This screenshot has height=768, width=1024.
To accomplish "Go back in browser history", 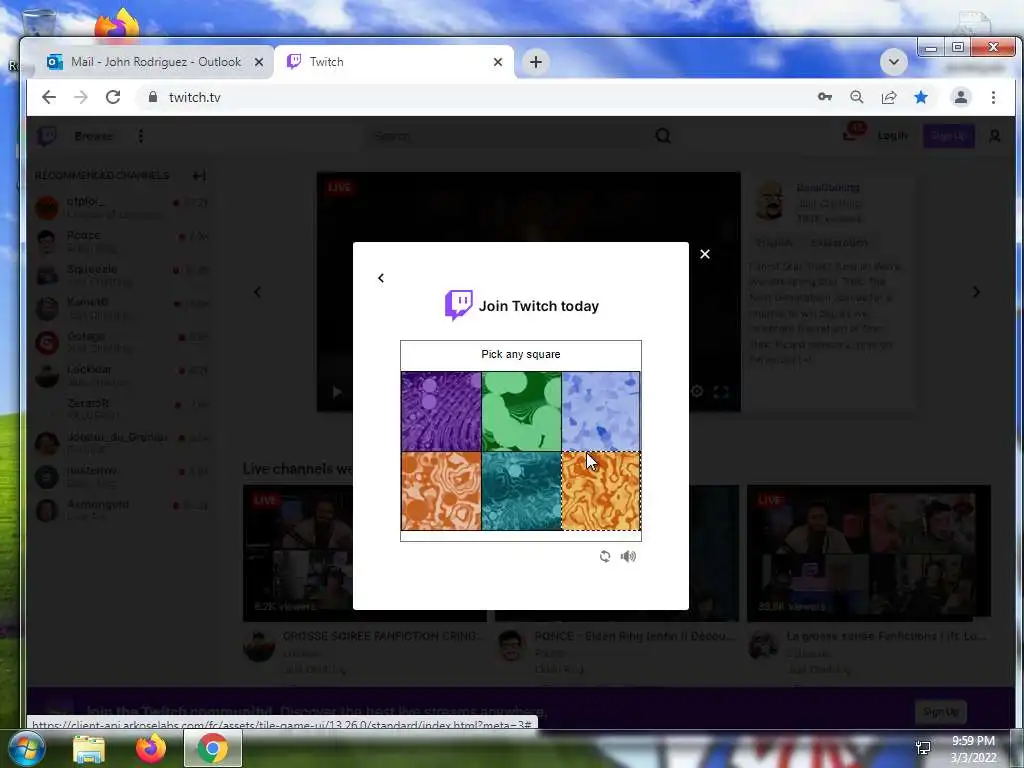I will [x=49, y=97].
